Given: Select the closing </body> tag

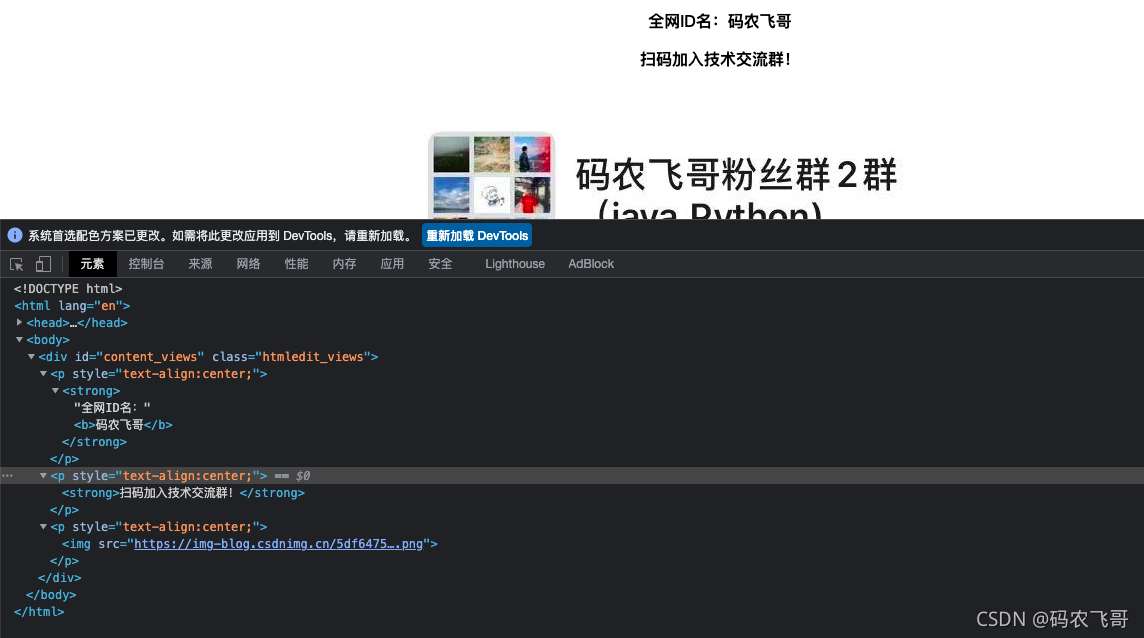Looking at the screenshot, I should [x=51, y=595].
